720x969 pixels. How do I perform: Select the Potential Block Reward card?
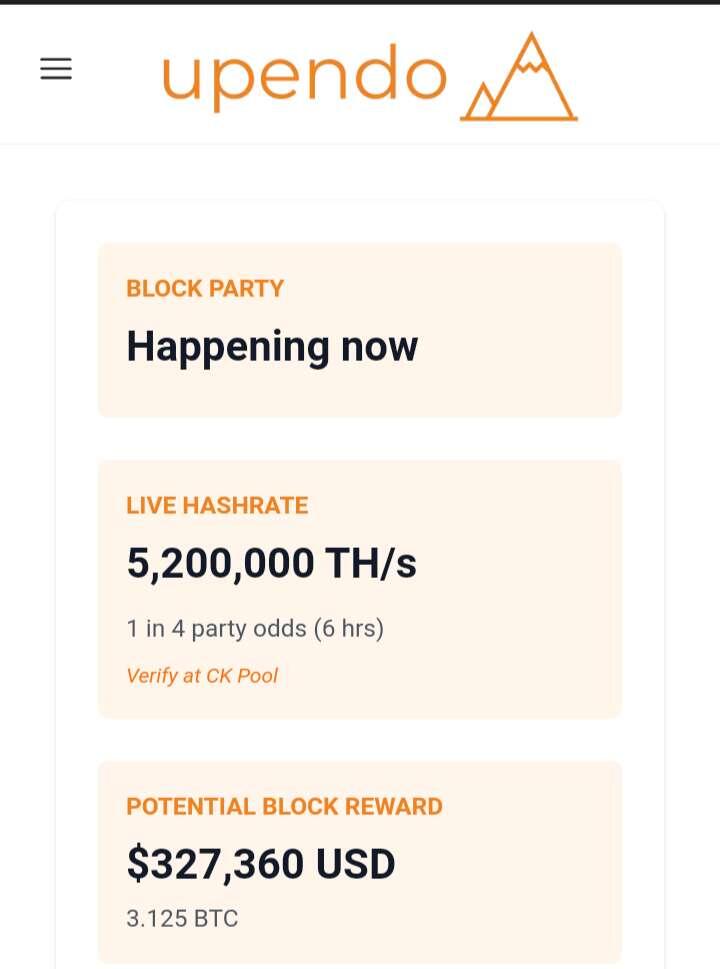click(360, 862)
